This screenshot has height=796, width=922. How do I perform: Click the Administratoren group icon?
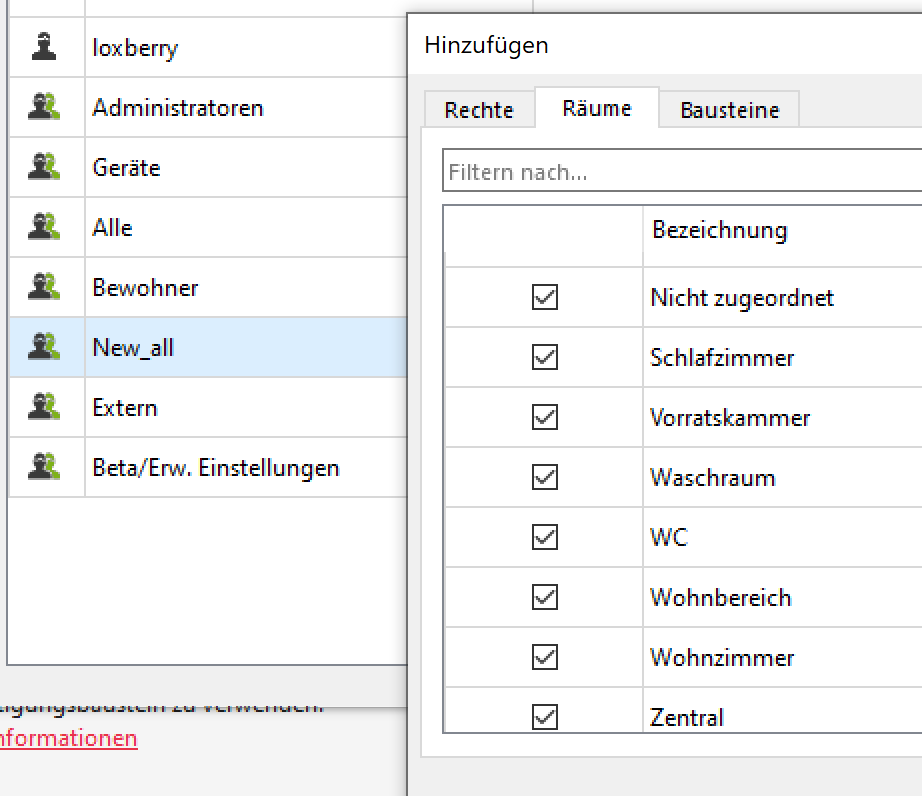coord(44,107)
